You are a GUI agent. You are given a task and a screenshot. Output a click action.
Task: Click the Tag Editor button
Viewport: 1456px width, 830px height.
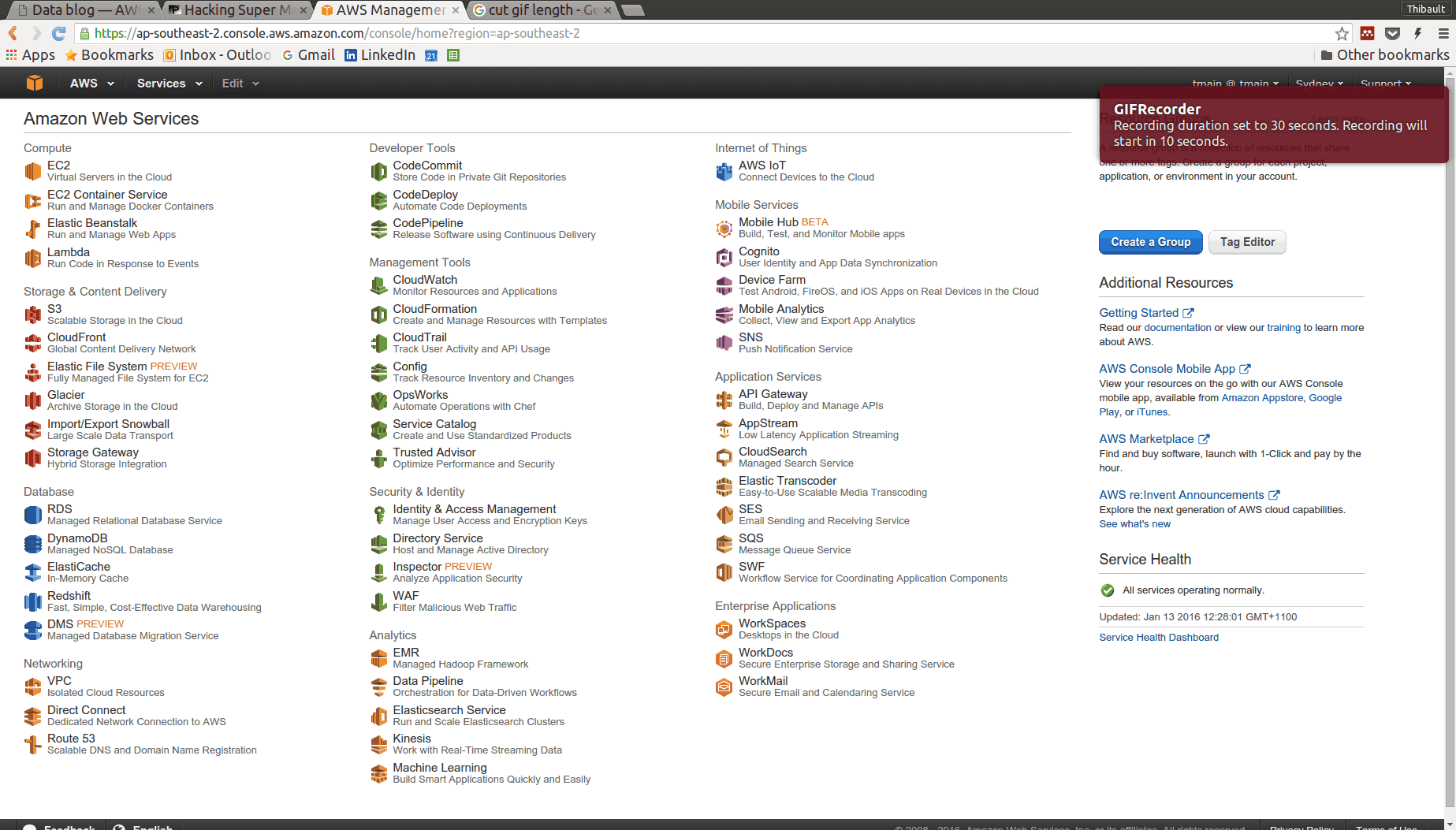(x=1247, y=242)
